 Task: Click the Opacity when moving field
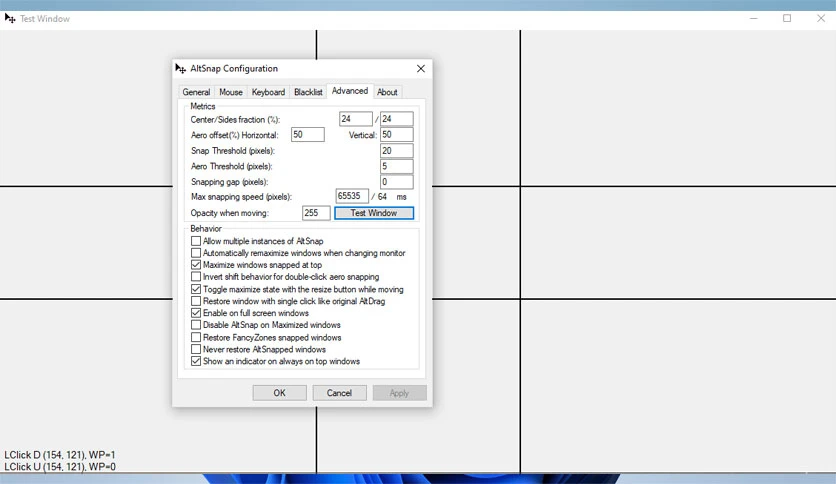click(x=316, y=213)
